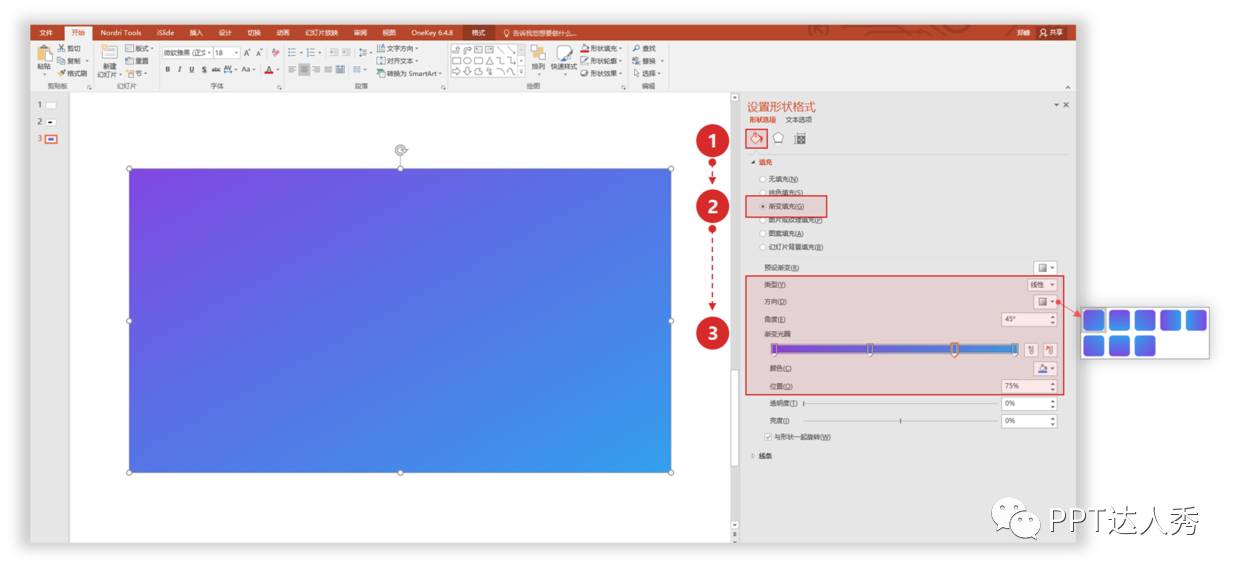
Task: Collapse the Fill (填充) section
Action: click(753, 161)
